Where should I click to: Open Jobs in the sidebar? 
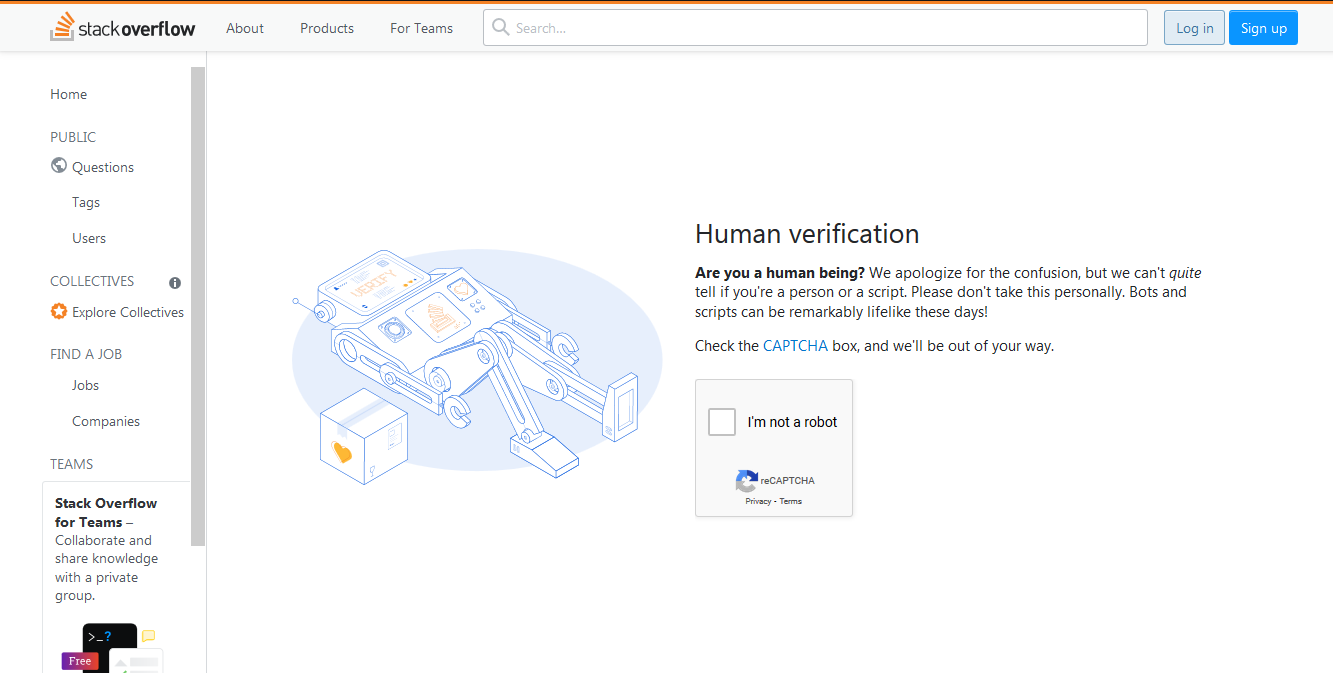tap(85, 385)
